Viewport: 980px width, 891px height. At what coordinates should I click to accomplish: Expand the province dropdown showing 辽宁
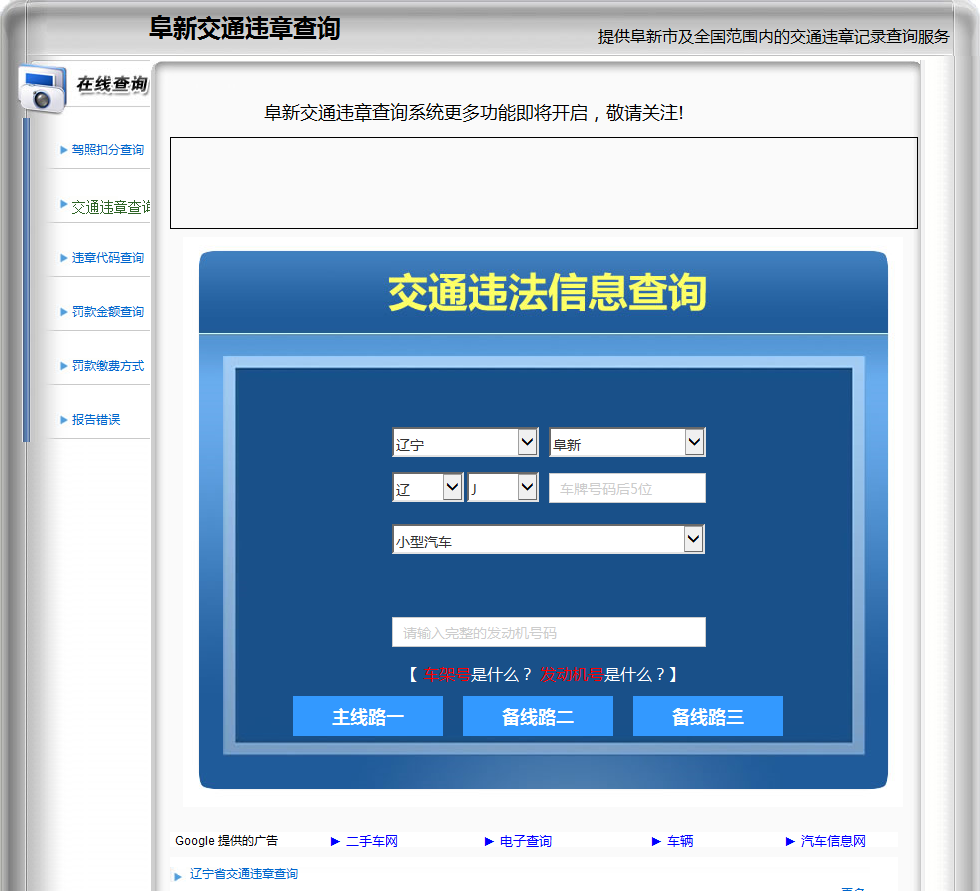[465, 442]
